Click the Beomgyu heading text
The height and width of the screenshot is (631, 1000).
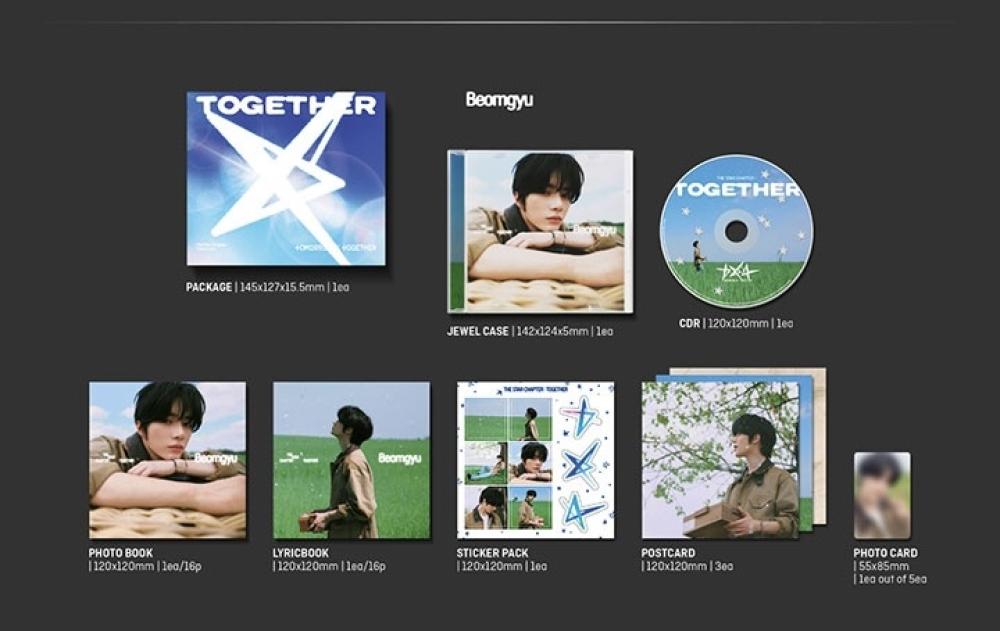pos(499,100)
